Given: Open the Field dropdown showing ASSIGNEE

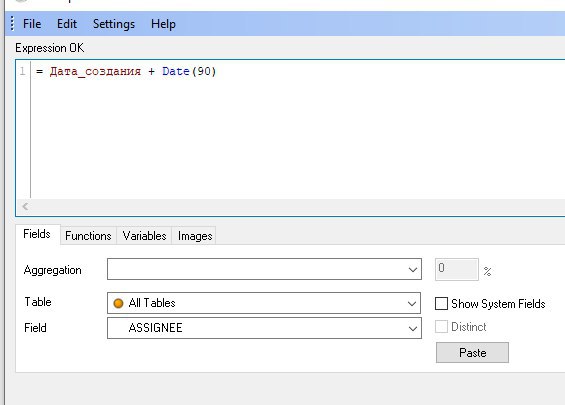Looking at the screenshot, I should click(264, 328).
